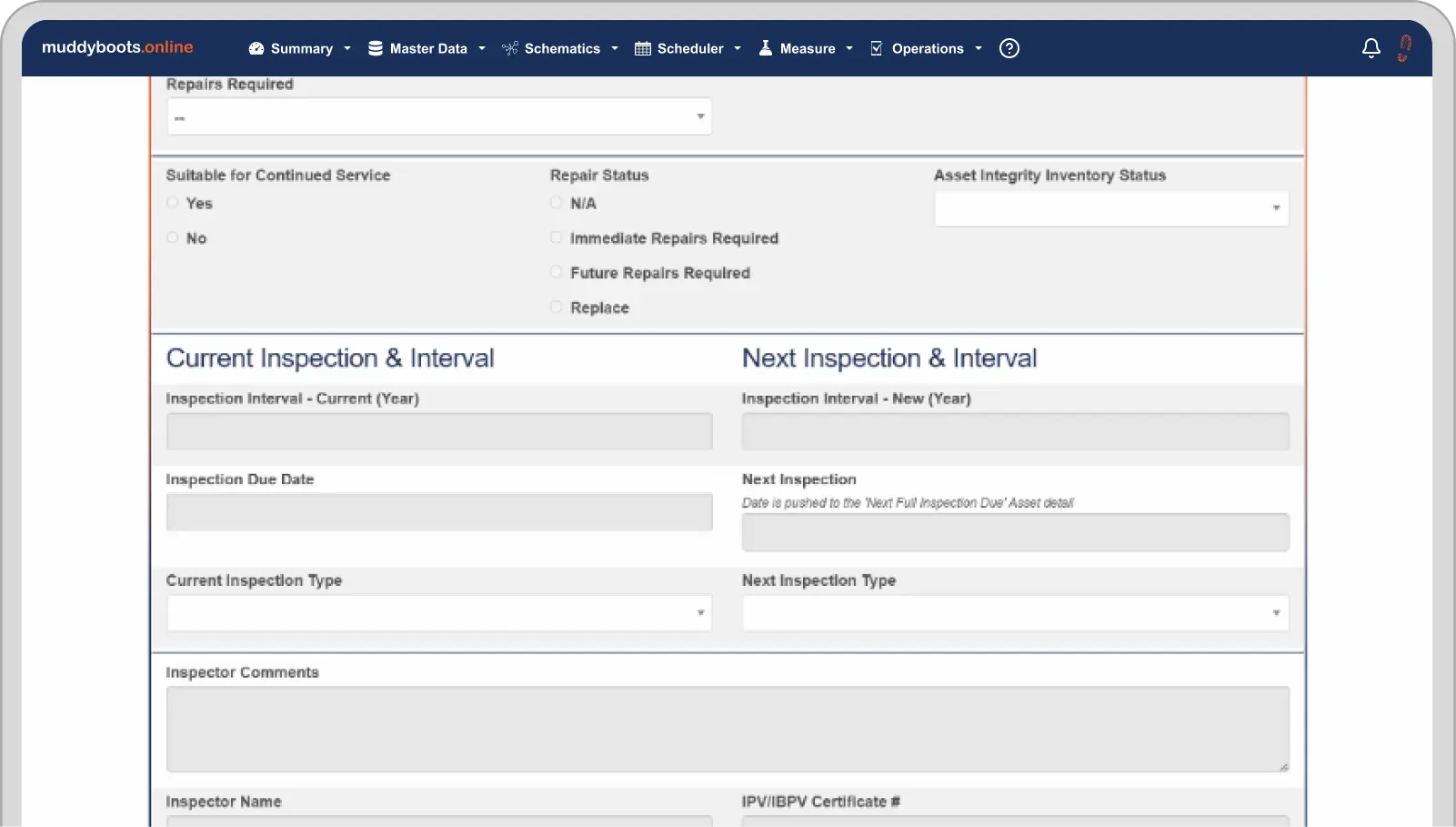The height and width of the screenshot is (827, 1456).
Task: Open the Repairs Required dropdown
Action: [x=438, y=116]
